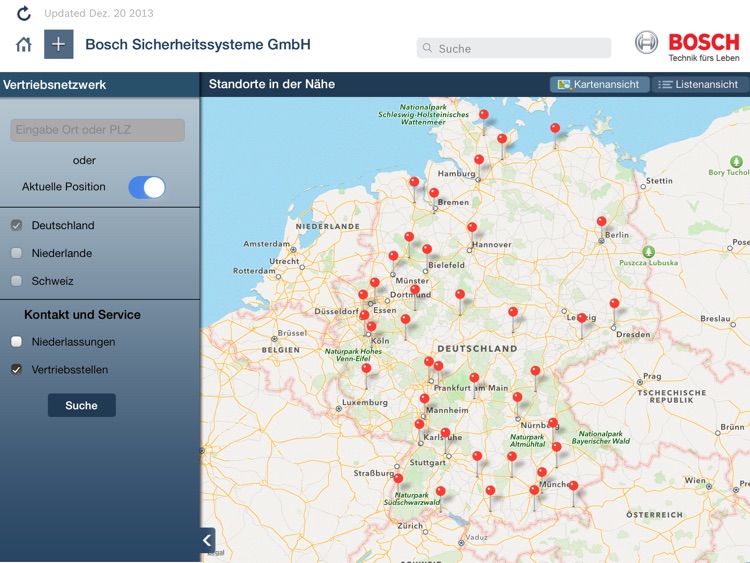Toggle the Aktuelle Position switch
750x563 pixels.
(x=147, y=187)
